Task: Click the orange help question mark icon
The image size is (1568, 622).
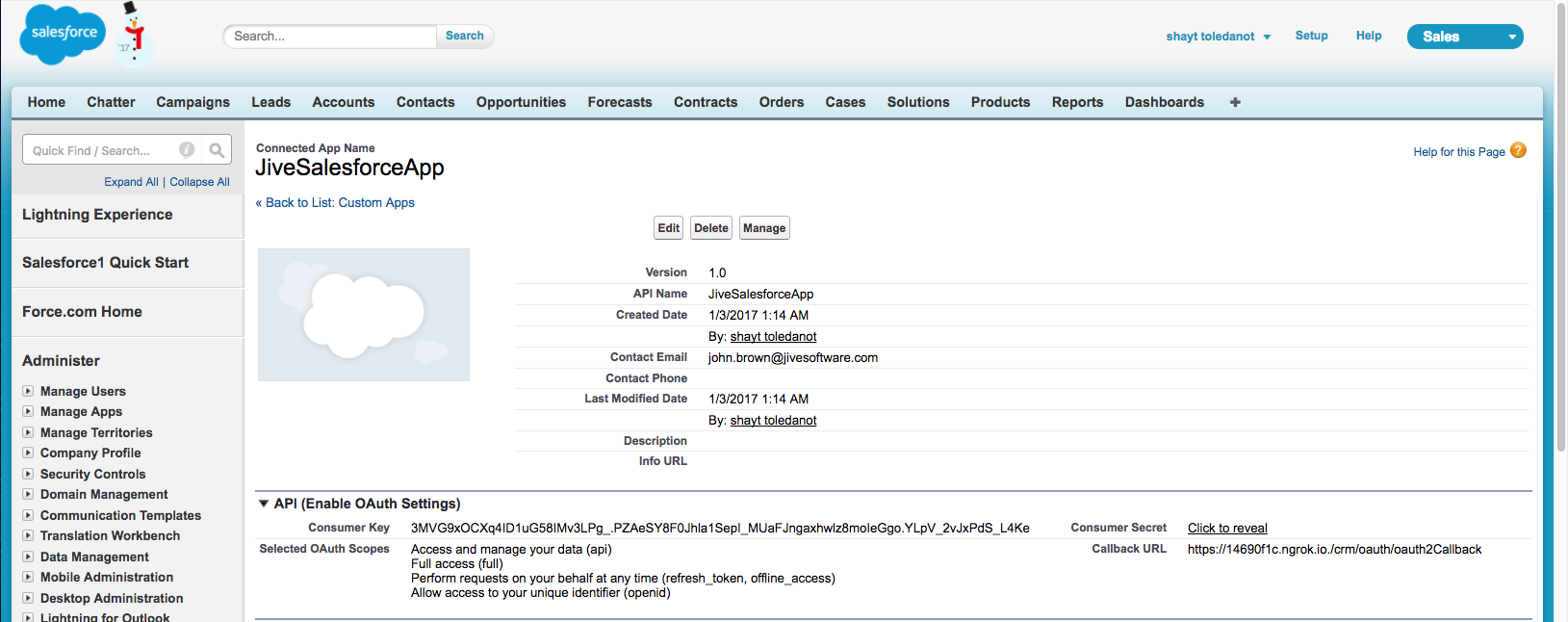Action: (1518, 150)
